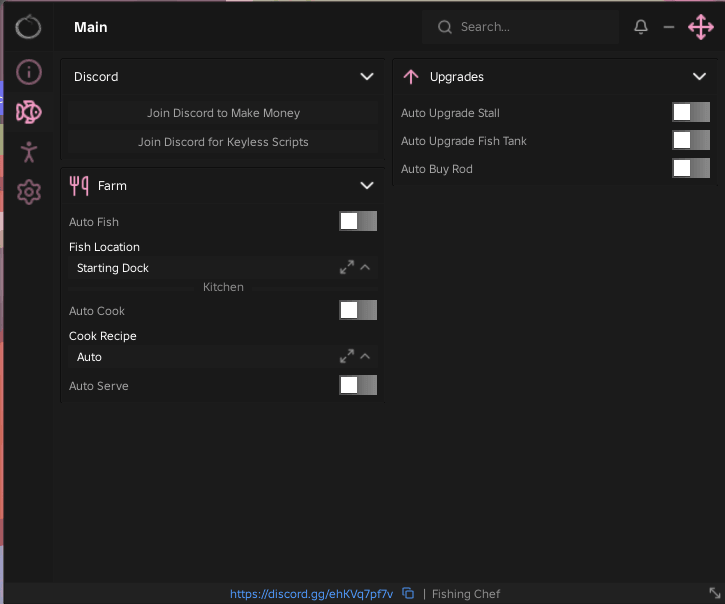Screen dimensions: 725x604
Task: Click the Search input field
Action: (520, 27)
